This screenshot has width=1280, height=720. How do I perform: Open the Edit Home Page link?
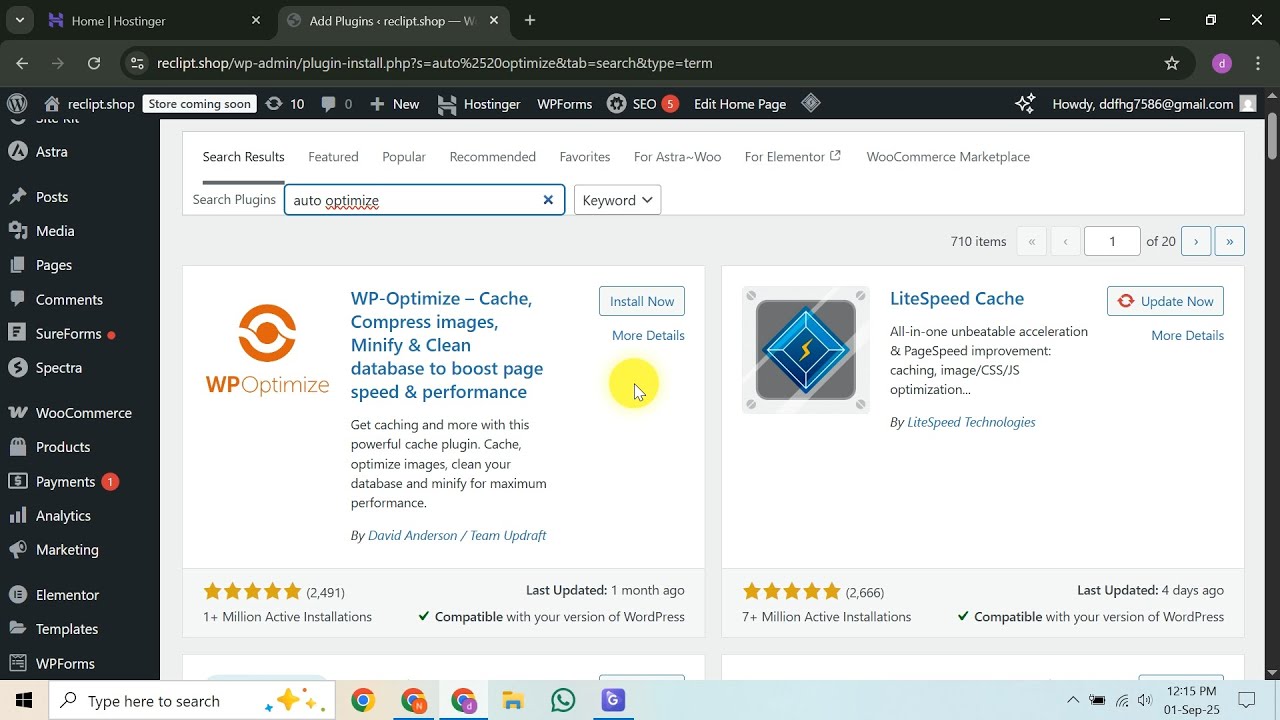[740, 104]
